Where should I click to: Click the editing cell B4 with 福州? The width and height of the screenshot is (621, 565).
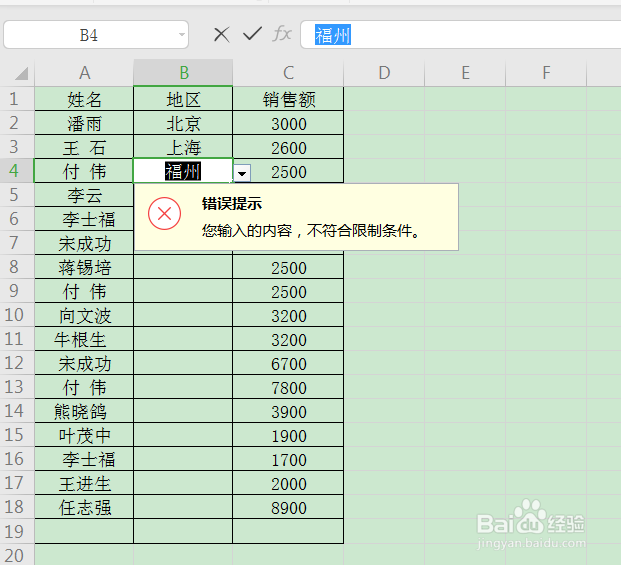pos(183,171)
